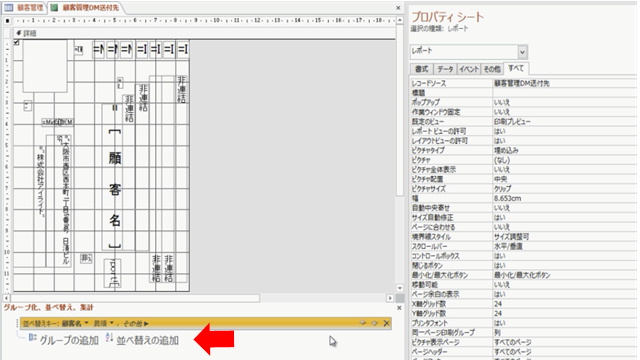Open the 顧客名 sort field dropdown
The width and height of the screenshot is (640, 360).
(86, 323)
